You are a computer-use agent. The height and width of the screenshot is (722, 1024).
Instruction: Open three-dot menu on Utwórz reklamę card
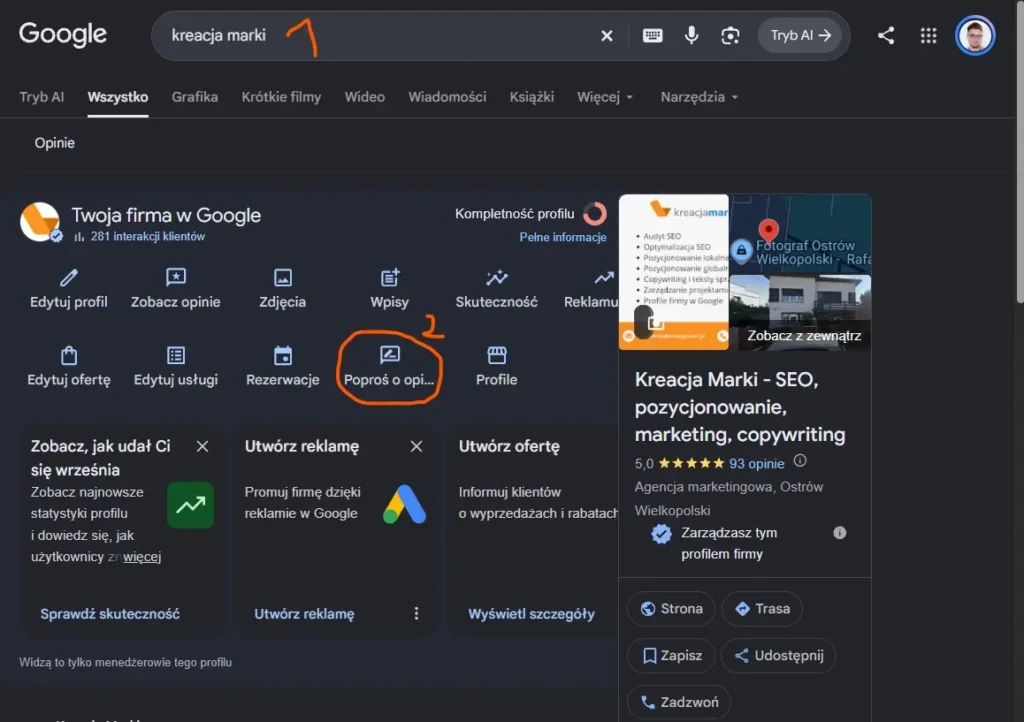pos(417,614)
